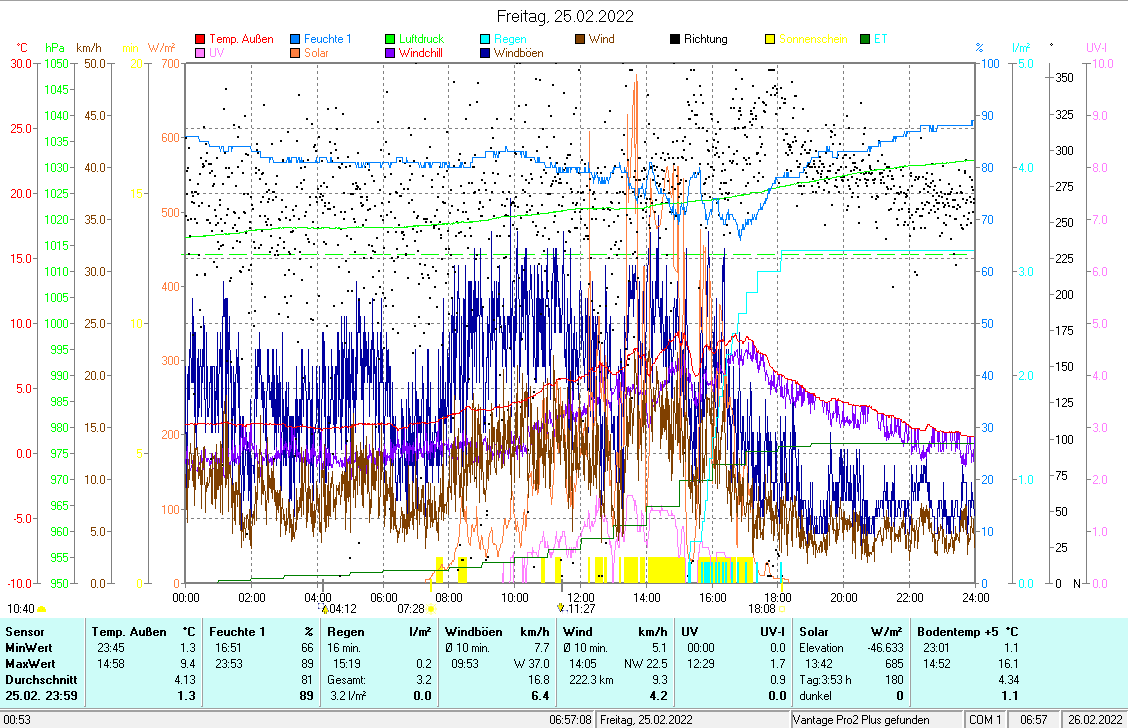Select the pink UV legend label
The width and height of the screenshot is (1128, 728).
[216, 54]
